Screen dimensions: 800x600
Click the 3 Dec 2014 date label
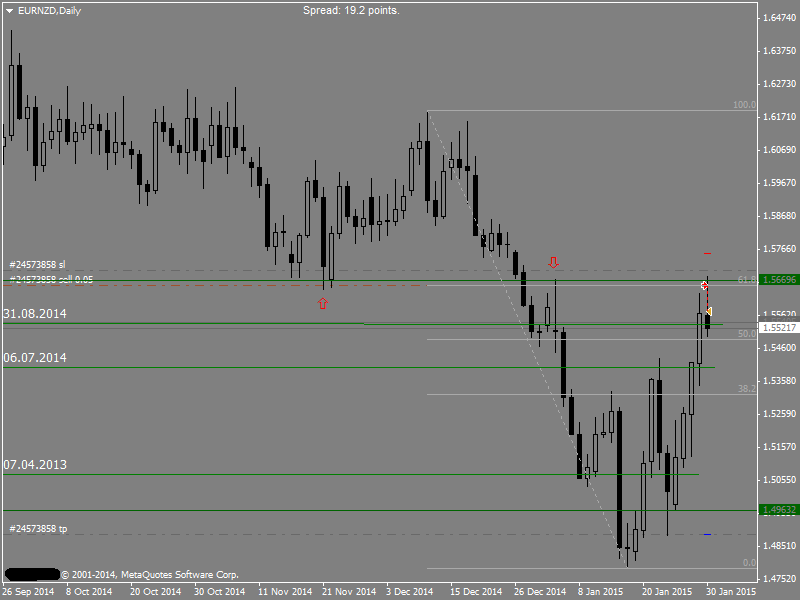click(x=410, y=592)
